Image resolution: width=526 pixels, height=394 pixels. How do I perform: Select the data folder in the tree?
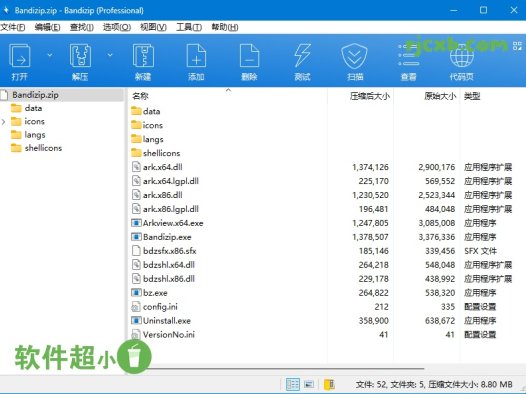33,108
